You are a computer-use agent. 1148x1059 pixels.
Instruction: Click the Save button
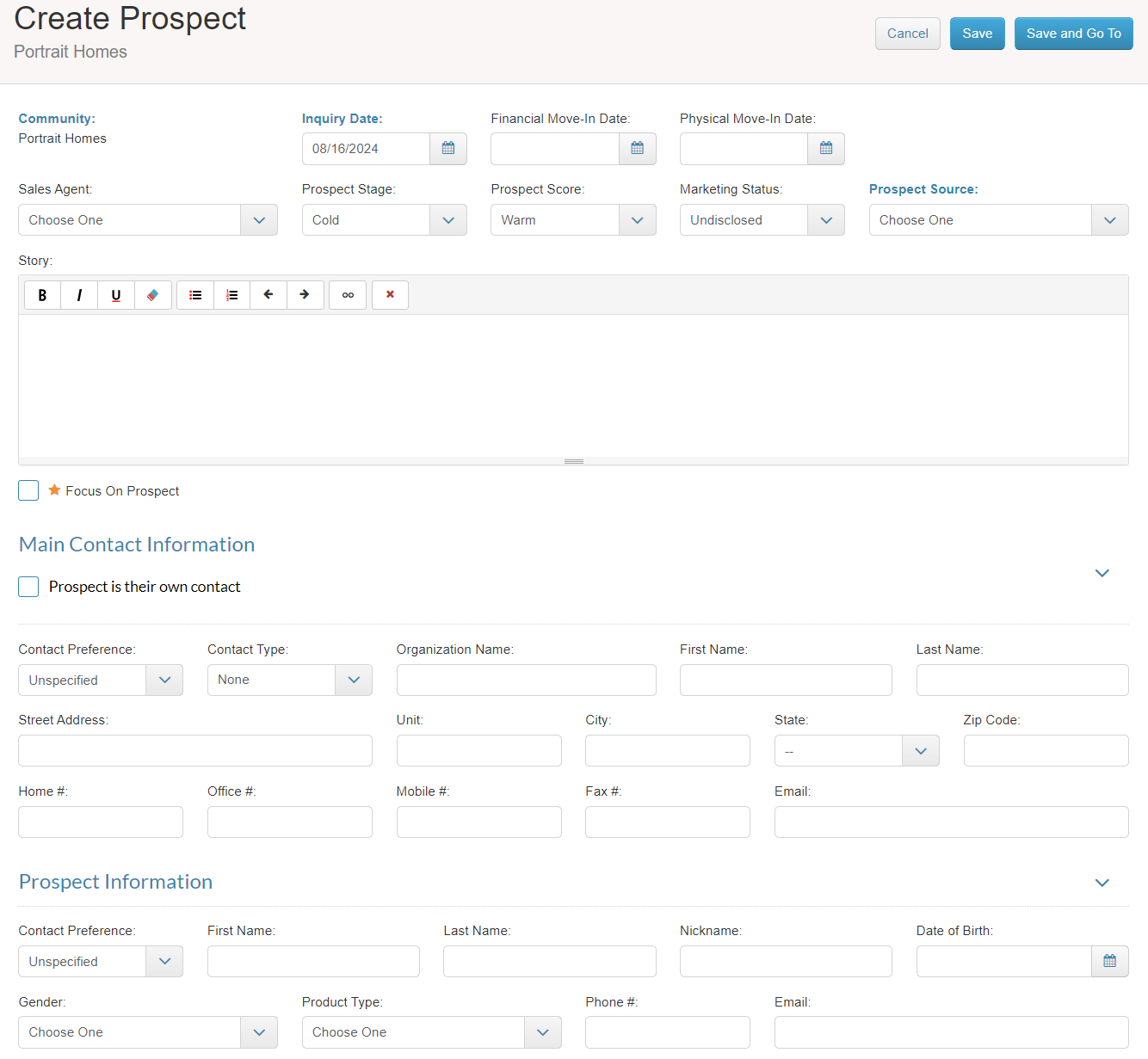978,34
